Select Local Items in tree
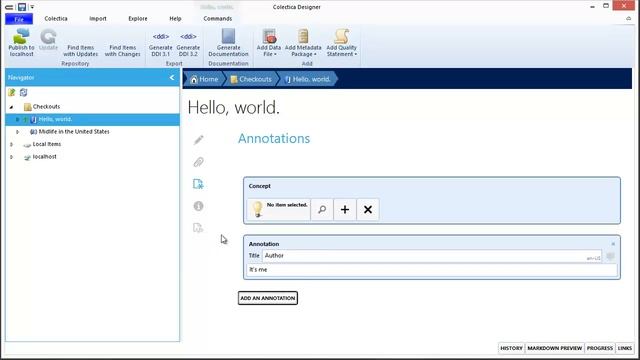This screenshot has height=360, width=640. 42,144
